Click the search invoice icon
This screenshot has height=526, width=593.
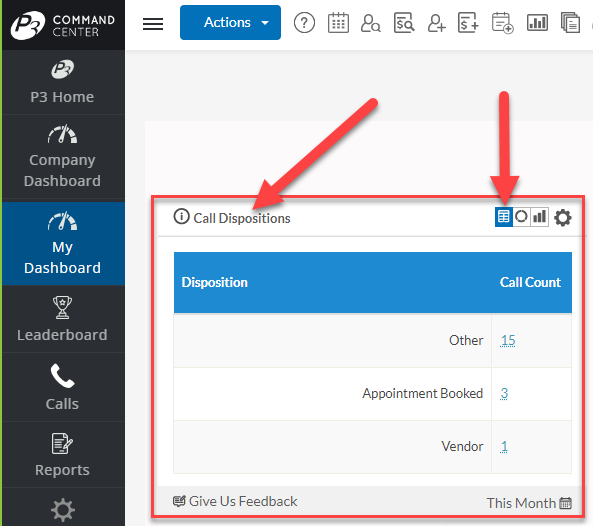pos(404,23)
